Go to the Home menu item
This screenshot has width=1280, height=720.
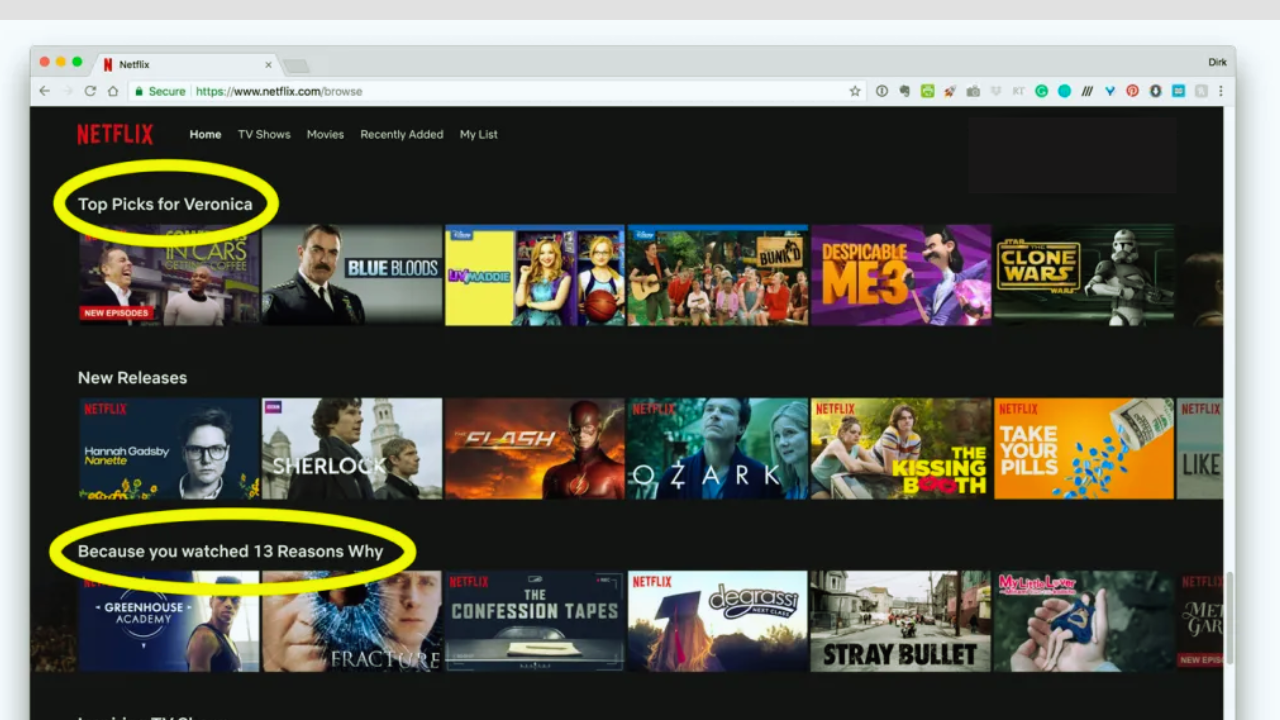[x=205, y=134]
